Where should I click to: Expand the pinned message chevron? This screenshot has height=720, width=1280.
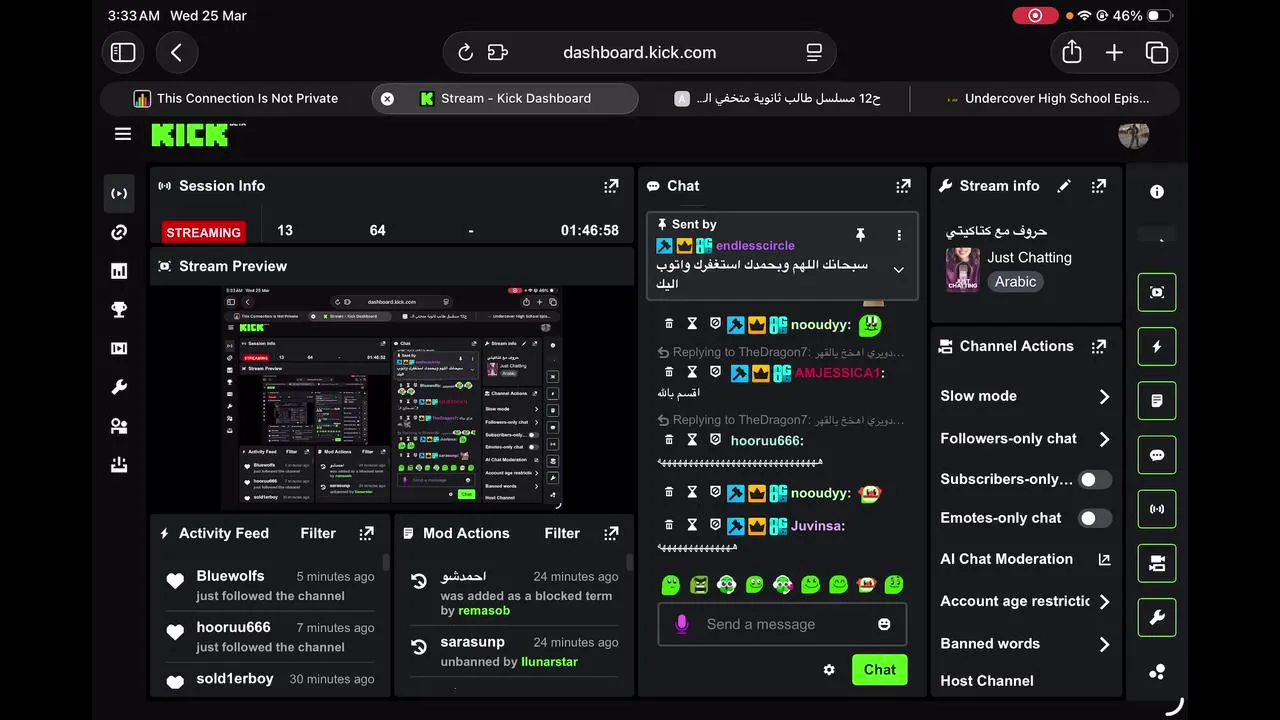(x=898, y=270)
